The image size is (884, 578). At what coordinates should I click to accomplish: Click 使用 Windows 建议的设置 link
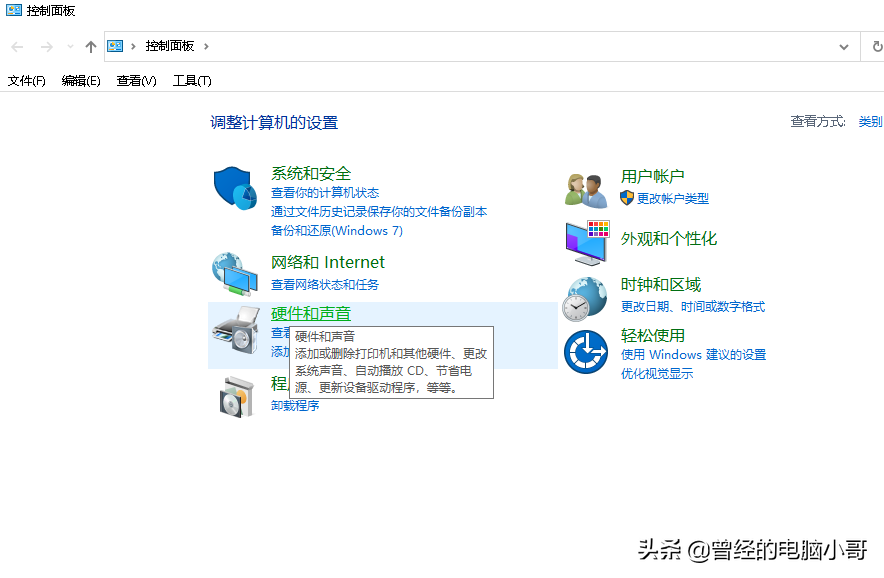click(x=693, y=355)
